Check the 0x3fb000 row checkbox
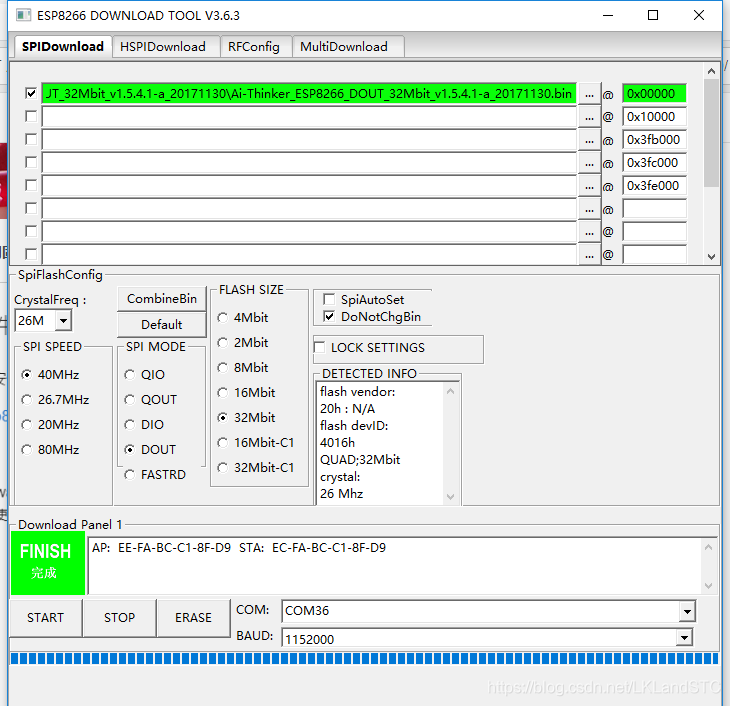The width and height of the screenshot is (730, 706). tap(31, 139)
